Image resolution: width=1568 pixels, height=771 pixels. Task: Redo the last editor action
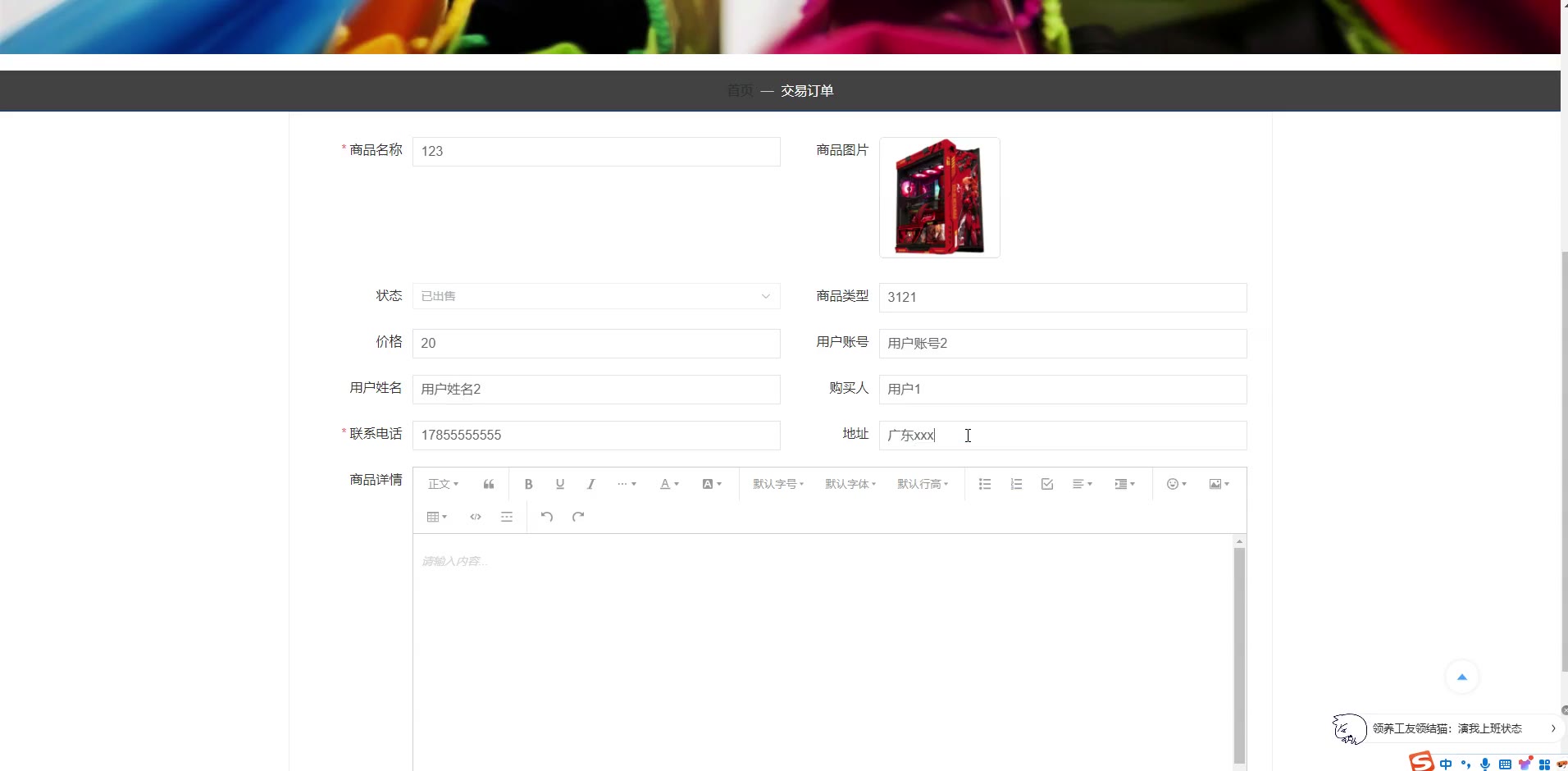pos(578,517)
